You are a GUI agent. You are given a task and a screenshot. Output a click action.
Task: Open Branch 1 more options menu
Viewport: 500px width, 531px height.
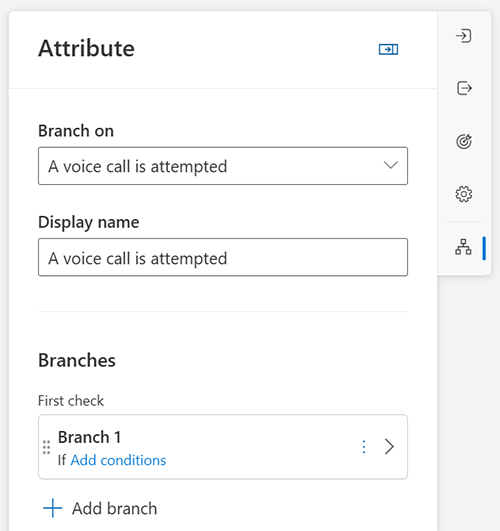364,447
